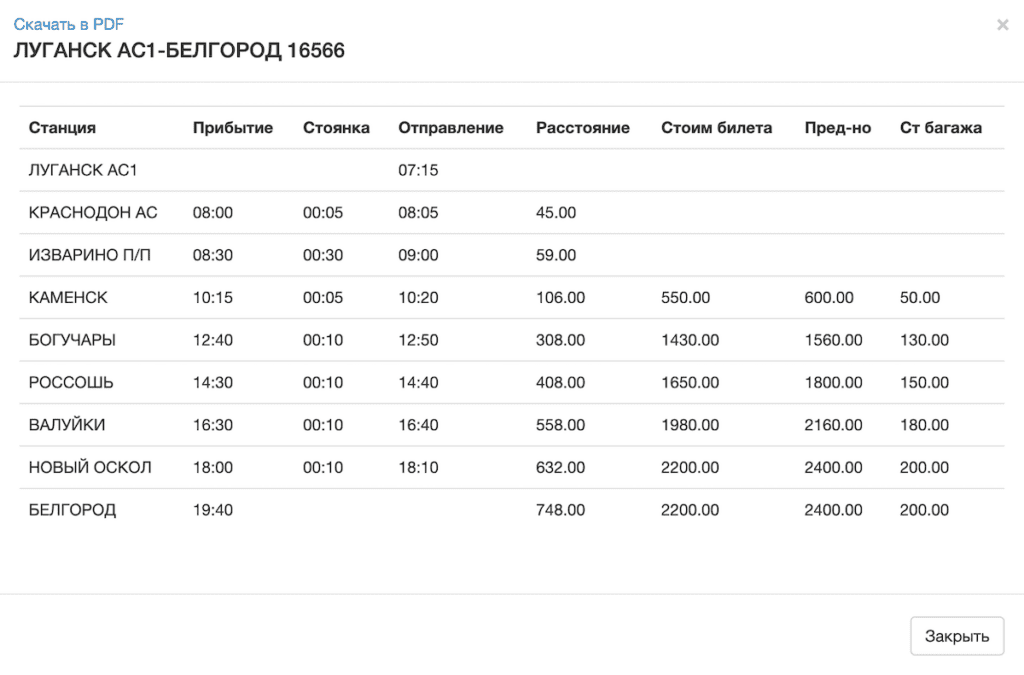Screen dimensions: 1024x675
Task: Click the route title ЛУГАНСК АС1-БЕЛГОРОД 16566
Action: (x=179, y=51)
